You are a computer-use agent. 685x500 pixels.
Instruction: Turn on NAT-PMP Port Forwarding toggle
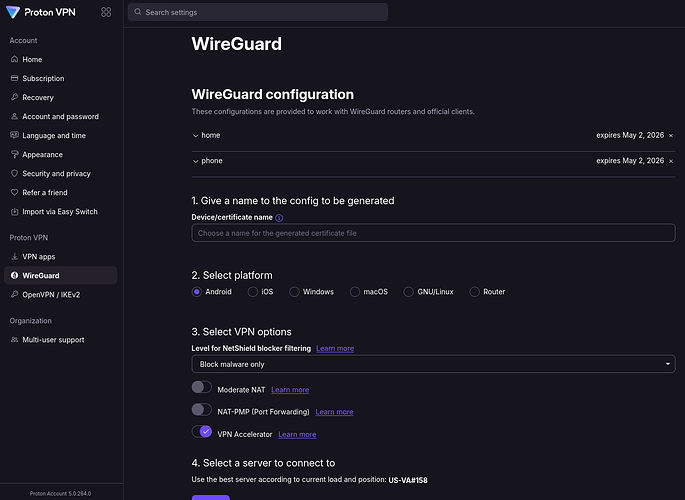pyautogui.click(x=201, y=410)
